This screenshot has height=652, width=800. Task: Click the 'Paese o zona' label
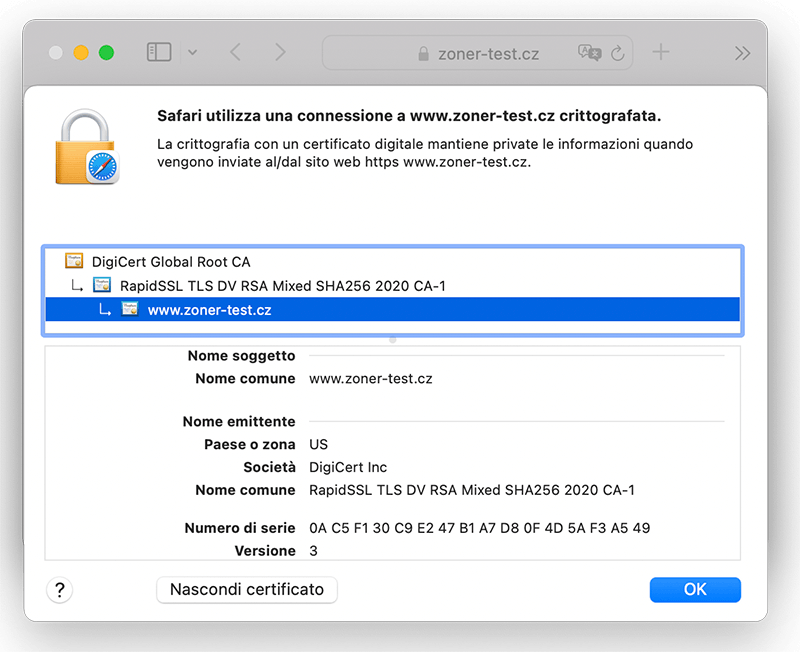249,444
